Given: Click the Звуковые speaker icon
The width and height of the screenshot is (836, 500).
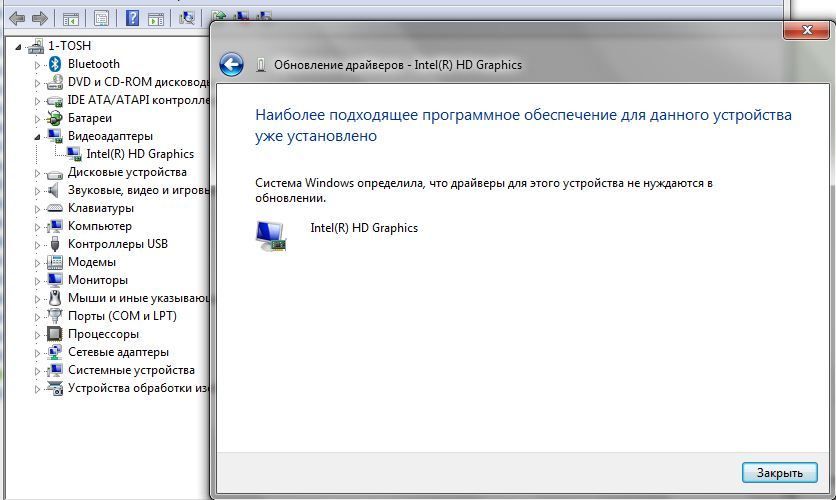Looking at the screenshot, I should click(x=54, y=190).
